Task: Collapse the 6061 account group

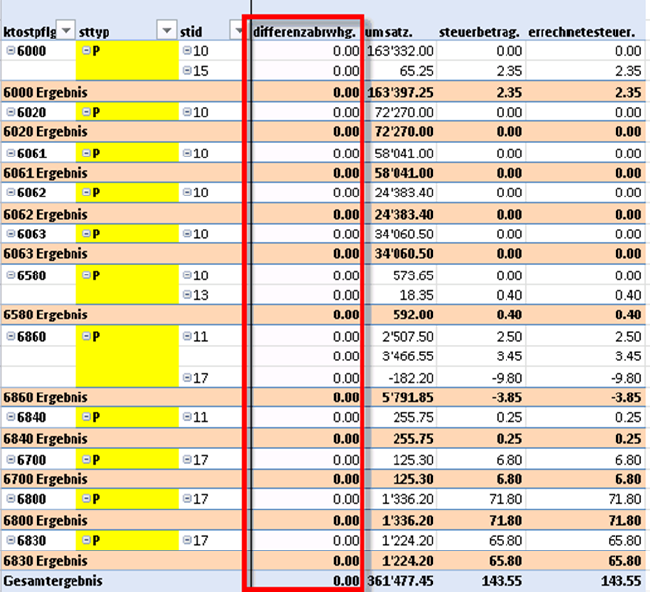Action: (11, 153)
